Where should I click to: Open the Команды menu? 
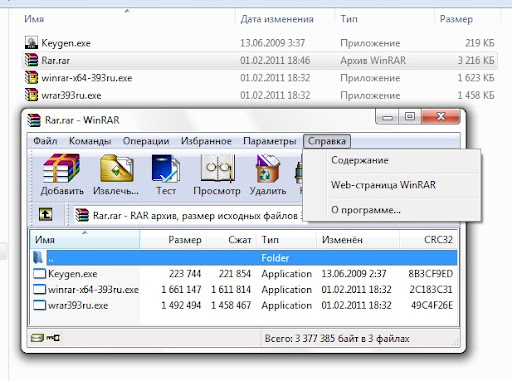point(90,141)
